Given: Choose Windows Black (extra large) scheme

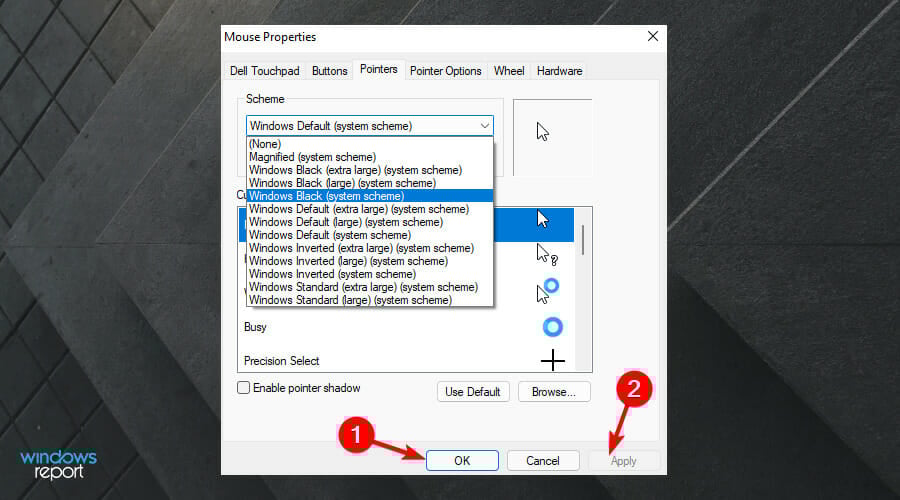Looking at the screenshot, I should 370,170.
